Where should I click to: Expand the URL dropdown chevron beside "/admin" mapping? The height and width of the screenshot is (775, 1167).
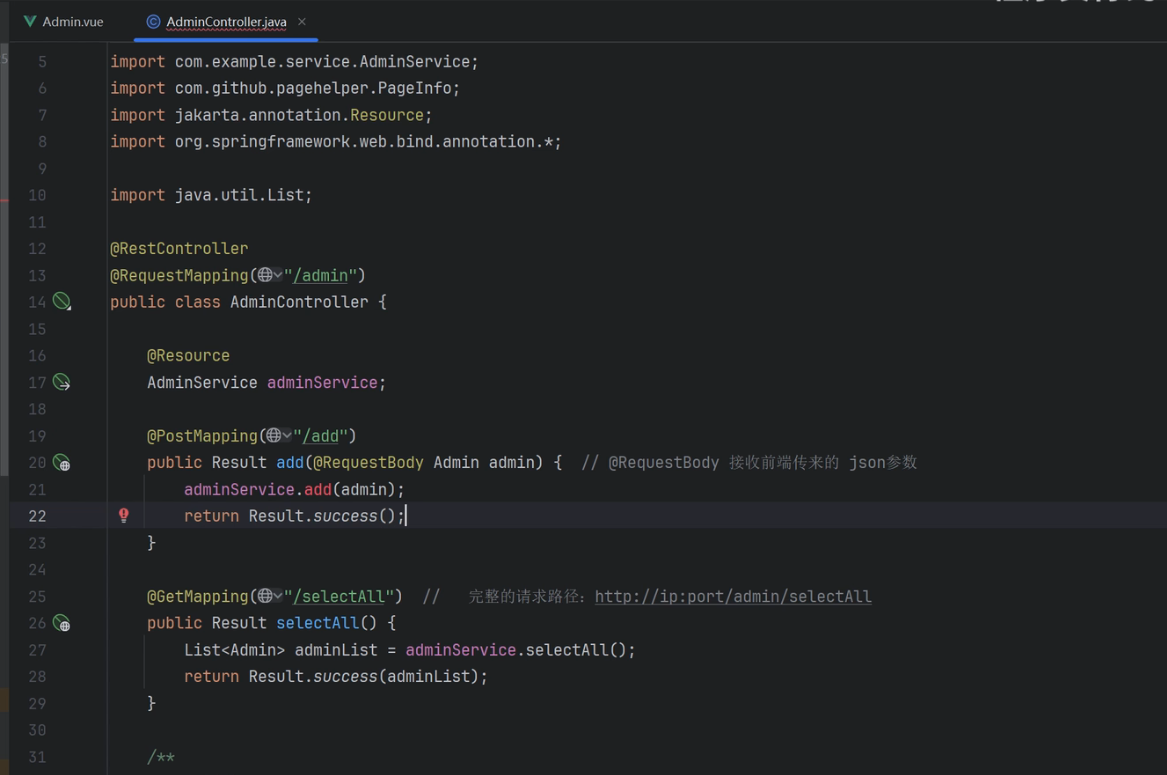pos(278,275)
